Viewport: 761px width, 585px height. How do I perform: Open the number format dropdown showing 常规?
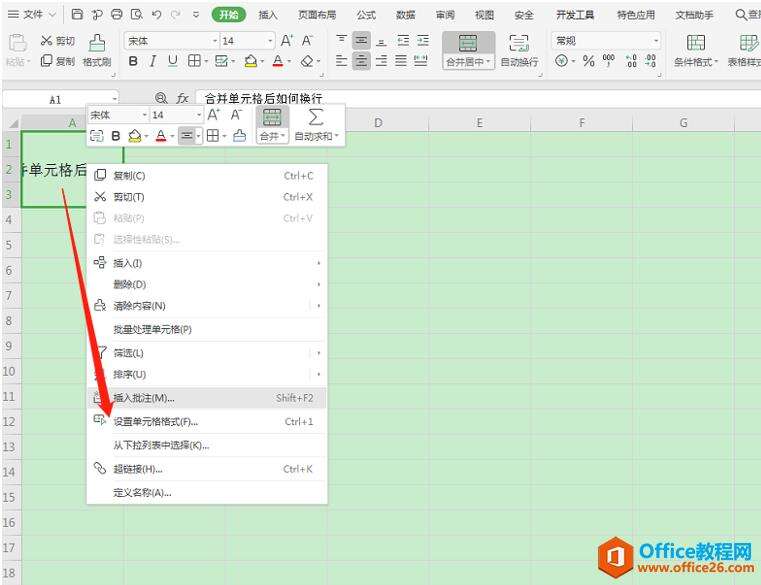(x=656, y=41)
